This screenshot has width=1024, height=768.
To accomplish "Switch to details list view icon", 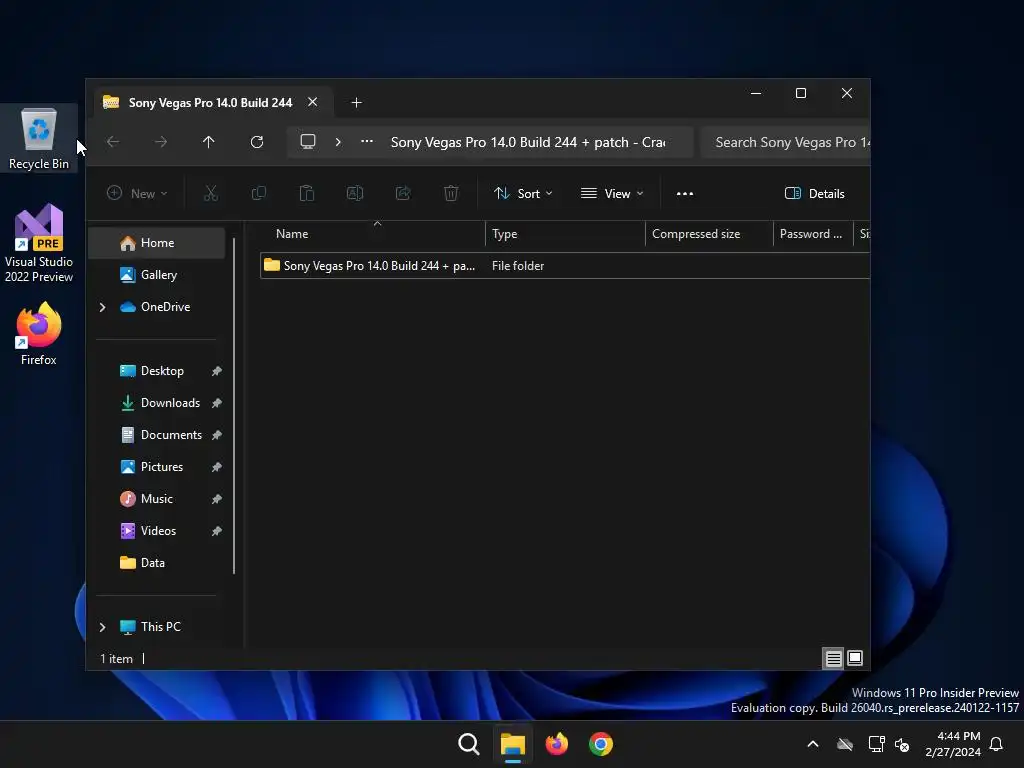I will pyautogui.click(x=833, y=658).
